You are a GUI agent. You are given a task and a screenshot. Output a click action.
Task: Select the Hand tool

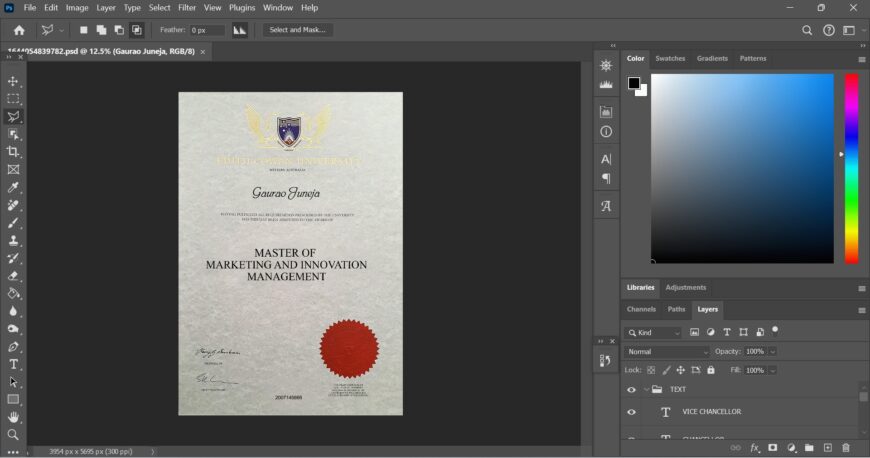point(13,417)
